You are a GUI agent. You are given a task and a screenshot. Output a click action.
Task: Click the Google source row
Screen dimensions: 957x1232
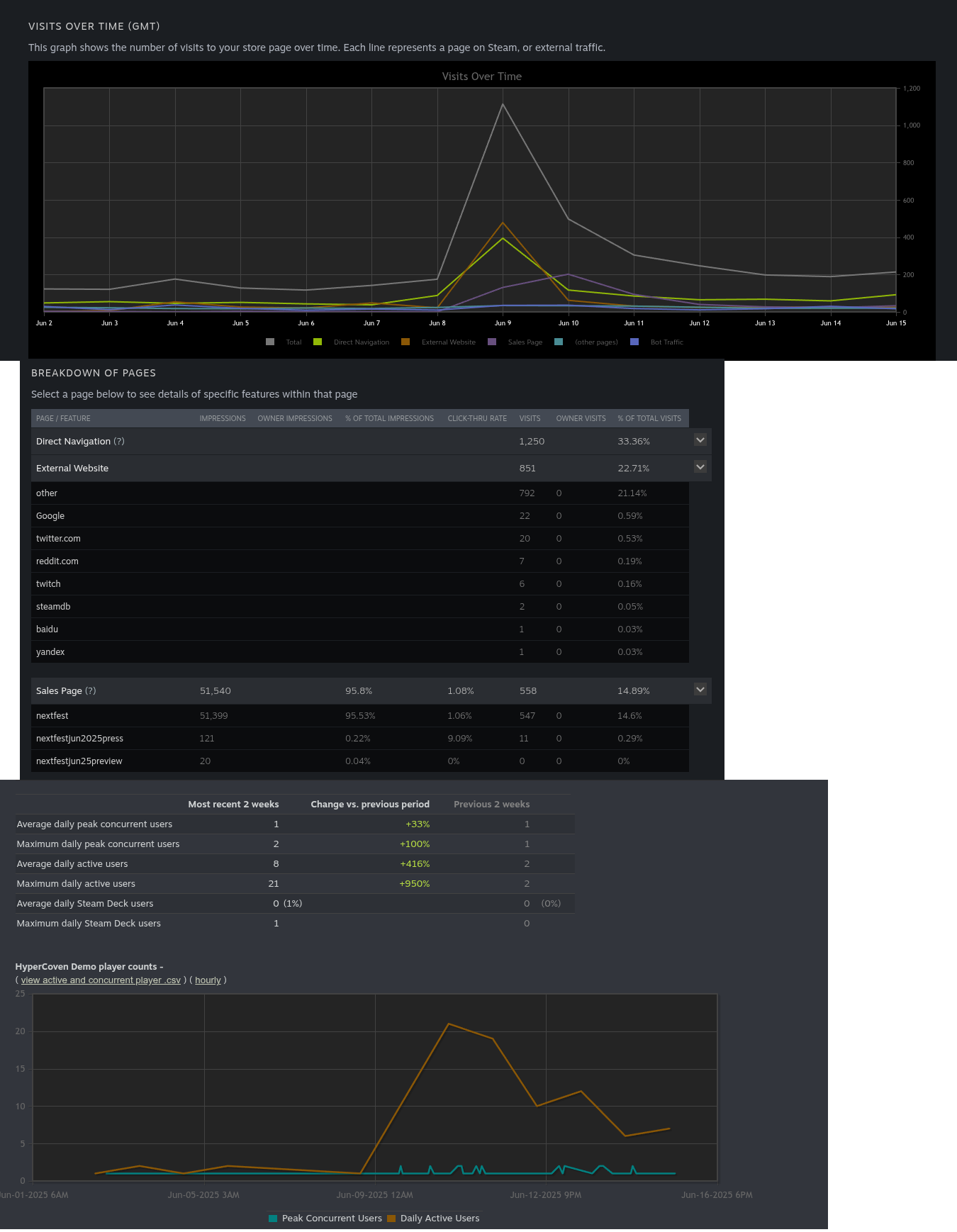coord(360,515)
